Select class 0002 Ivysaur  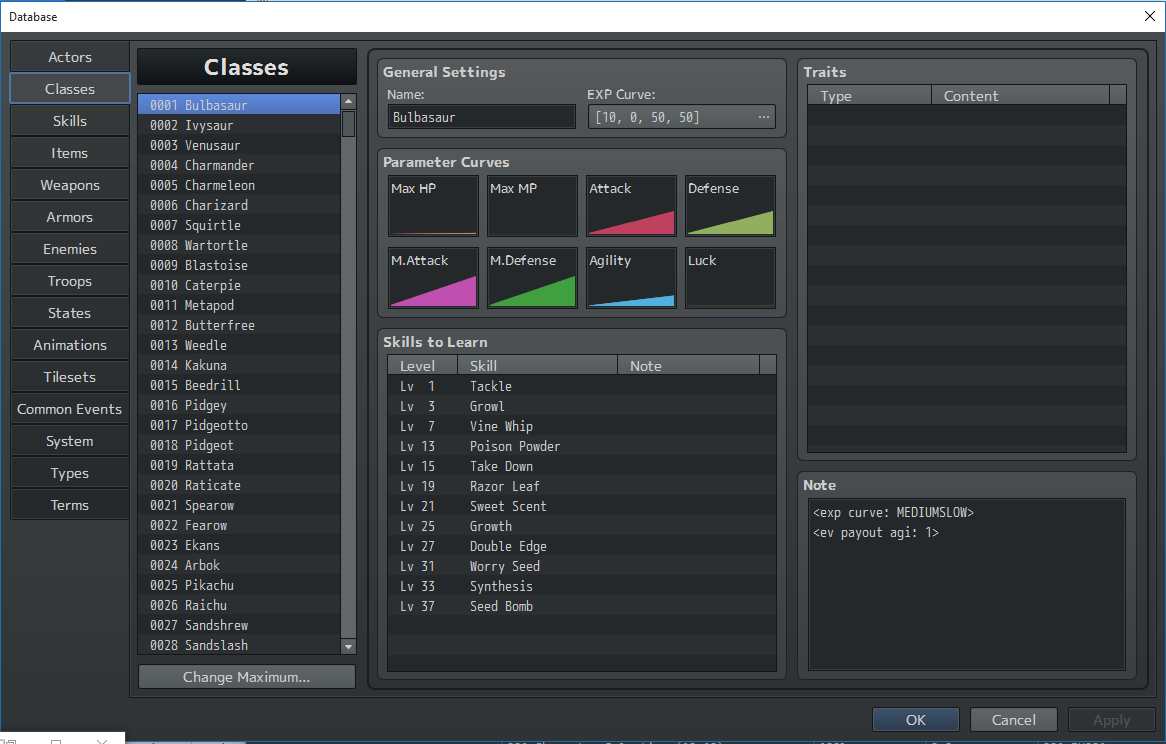[x=239, y=125]
